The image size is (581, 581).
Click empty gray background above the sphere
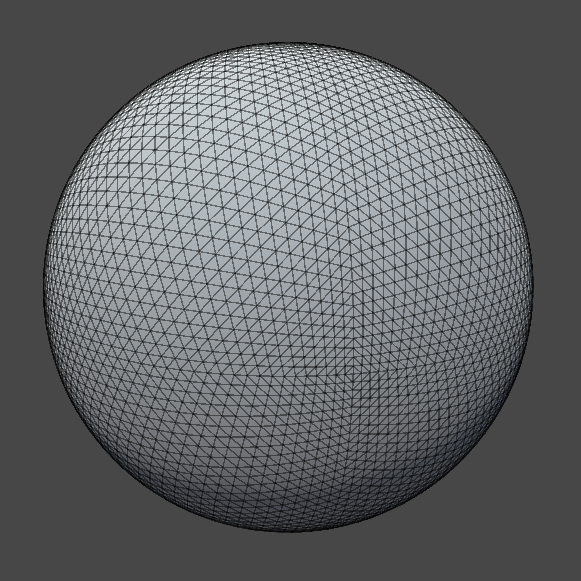[x=289, y=20]
